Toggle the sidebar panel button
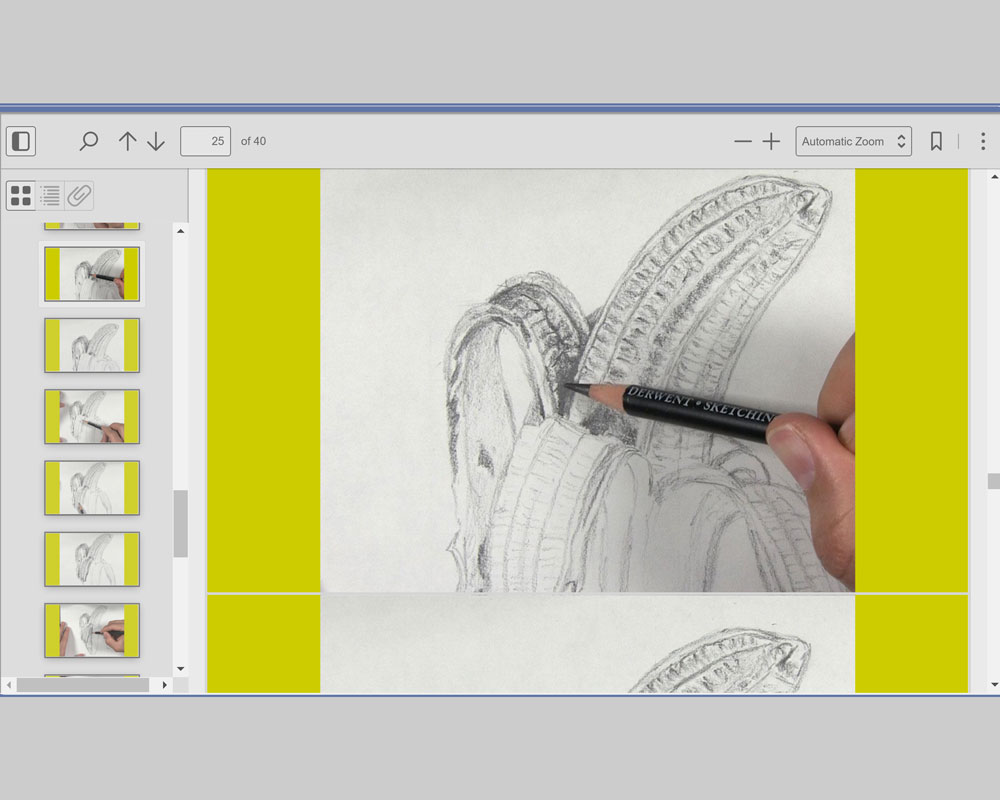 [21, 141]
